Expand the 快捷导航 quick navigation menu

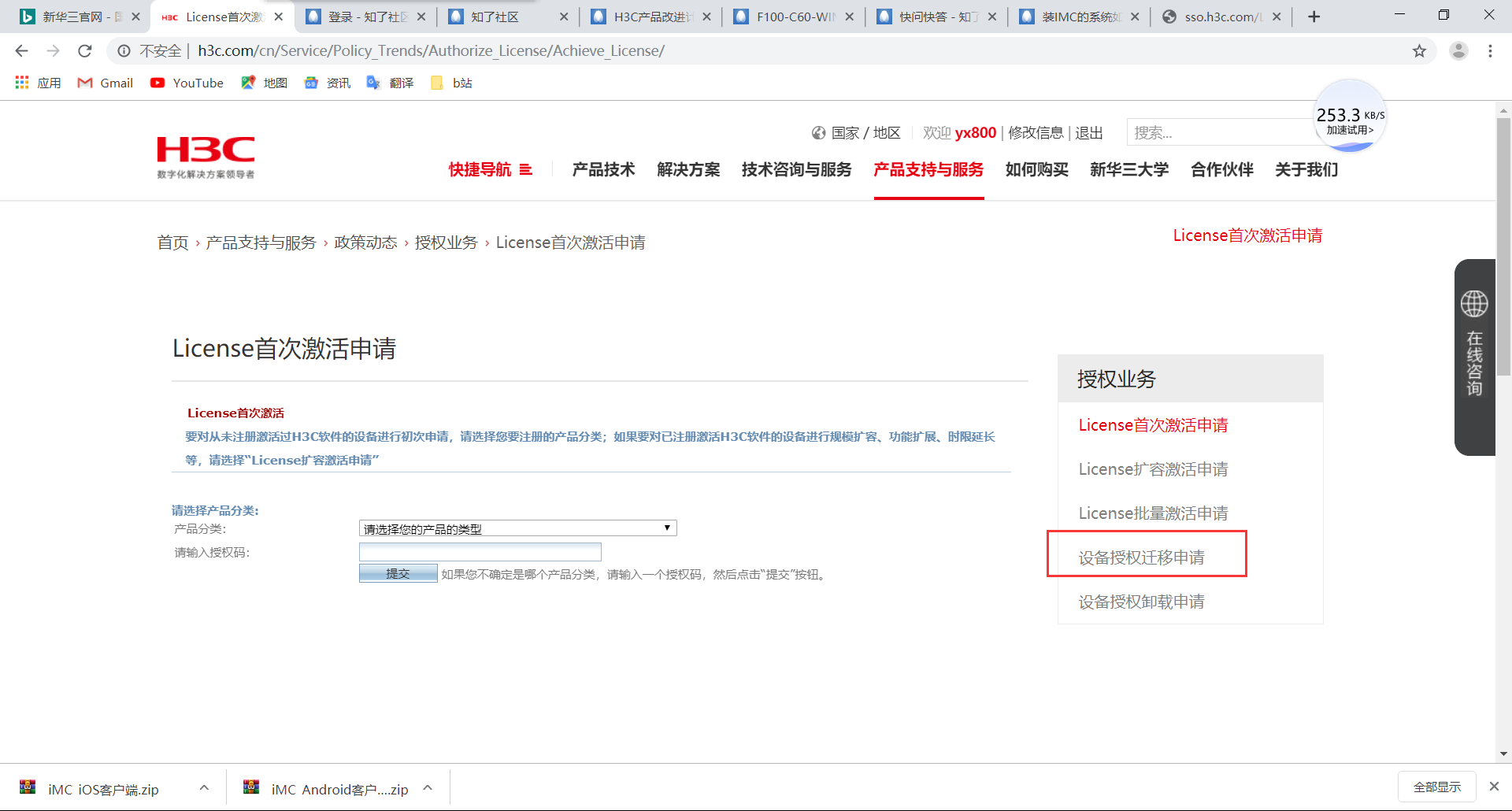[x=491, y=169]
